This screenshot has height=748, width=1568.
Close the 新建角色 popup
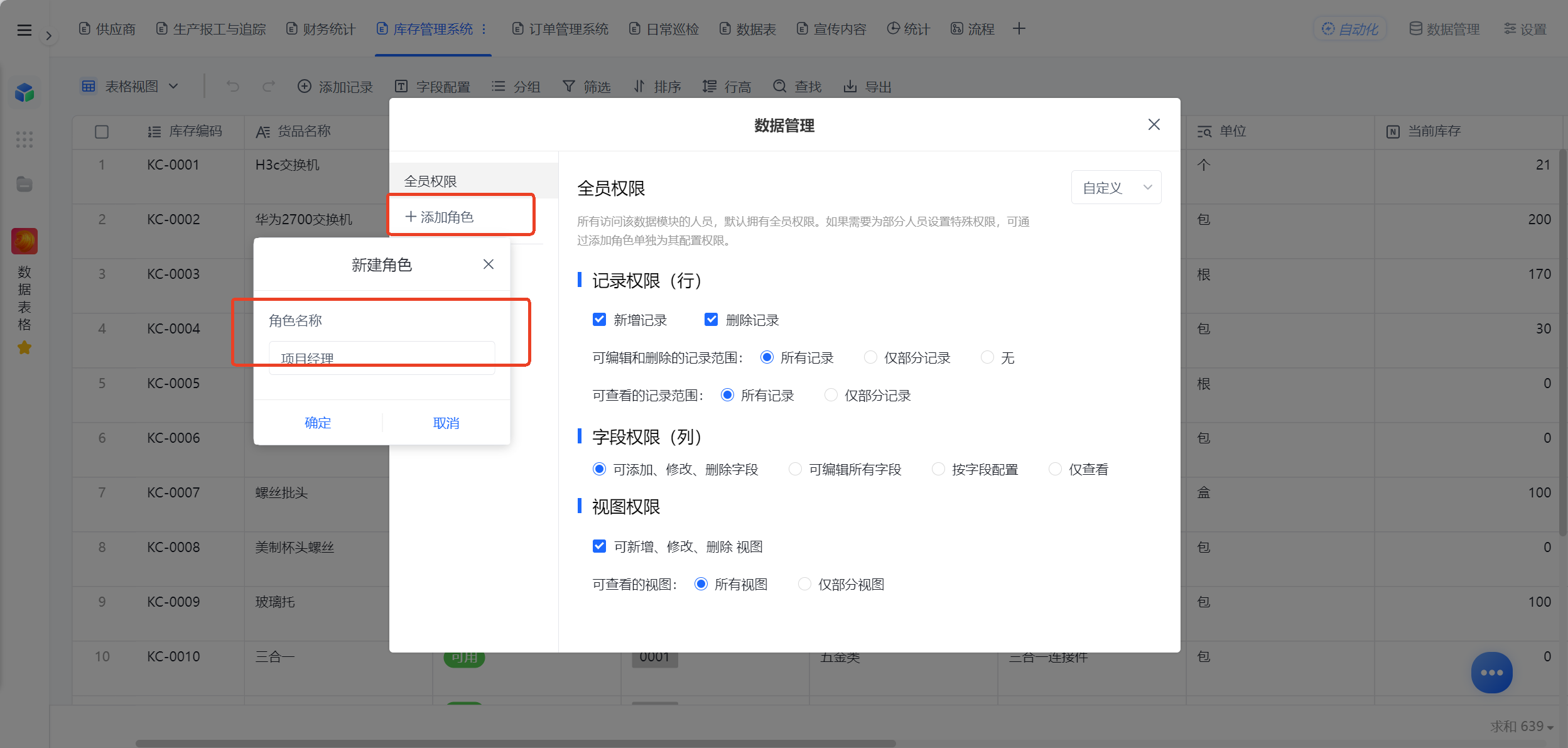pos(489,264)
